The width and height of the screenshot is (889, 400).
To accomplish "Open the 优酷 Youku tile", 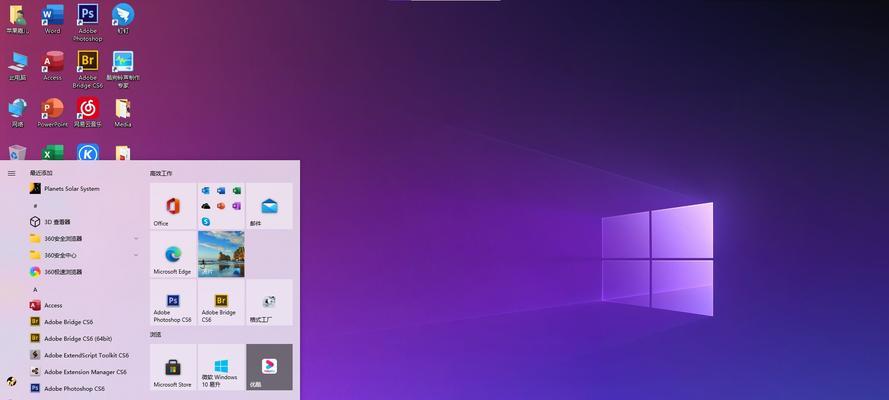I will pyautogui.click(x=269, y=367).
